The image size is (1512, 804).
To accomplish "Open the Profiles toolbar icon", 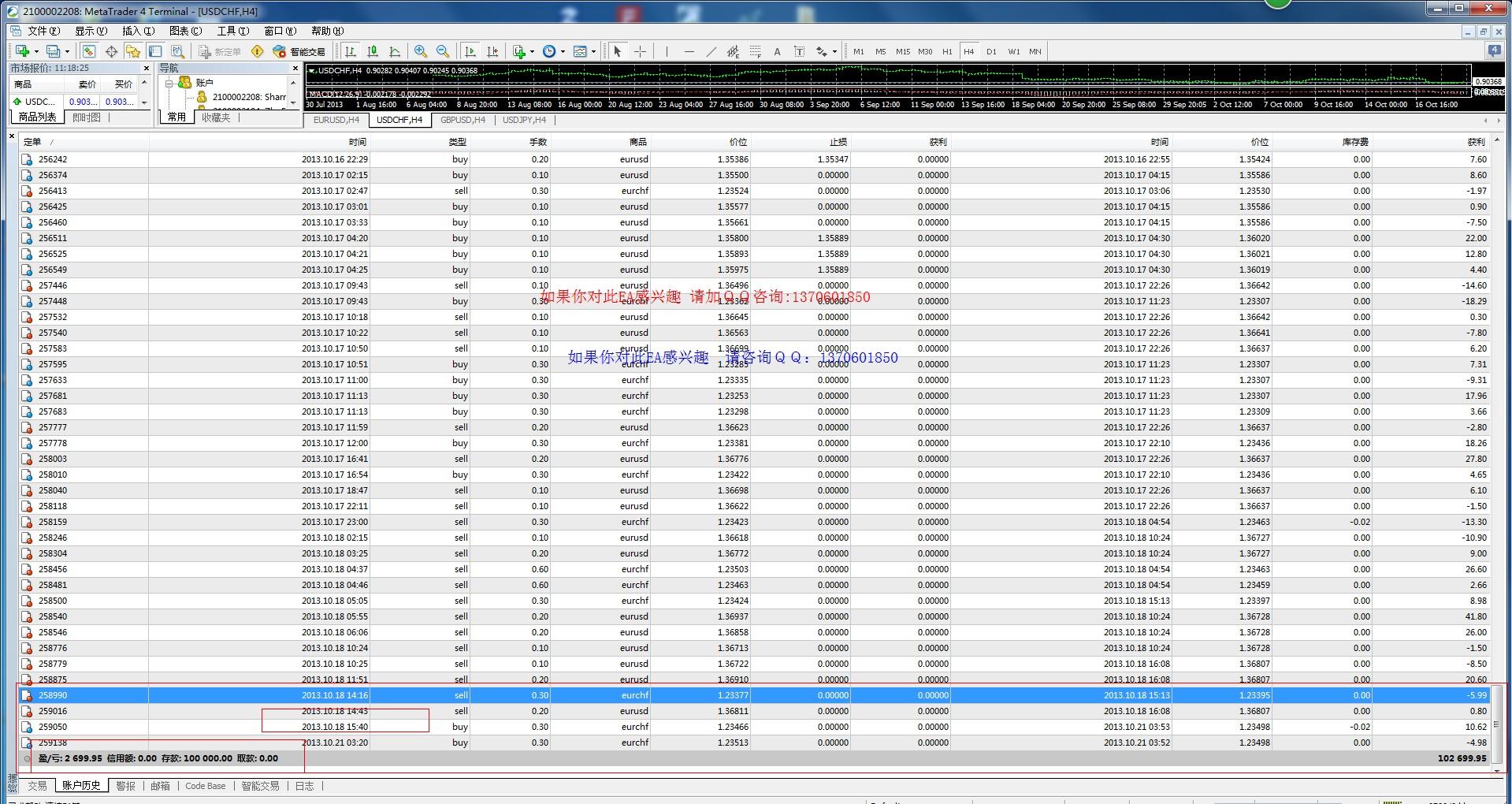I will pyautogui.click(x=53, y=51).
